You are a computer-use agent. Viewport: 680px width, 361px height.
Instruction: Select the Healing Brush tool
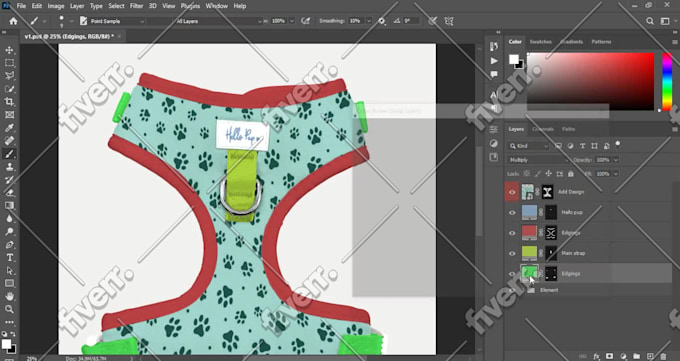(9, 141)
